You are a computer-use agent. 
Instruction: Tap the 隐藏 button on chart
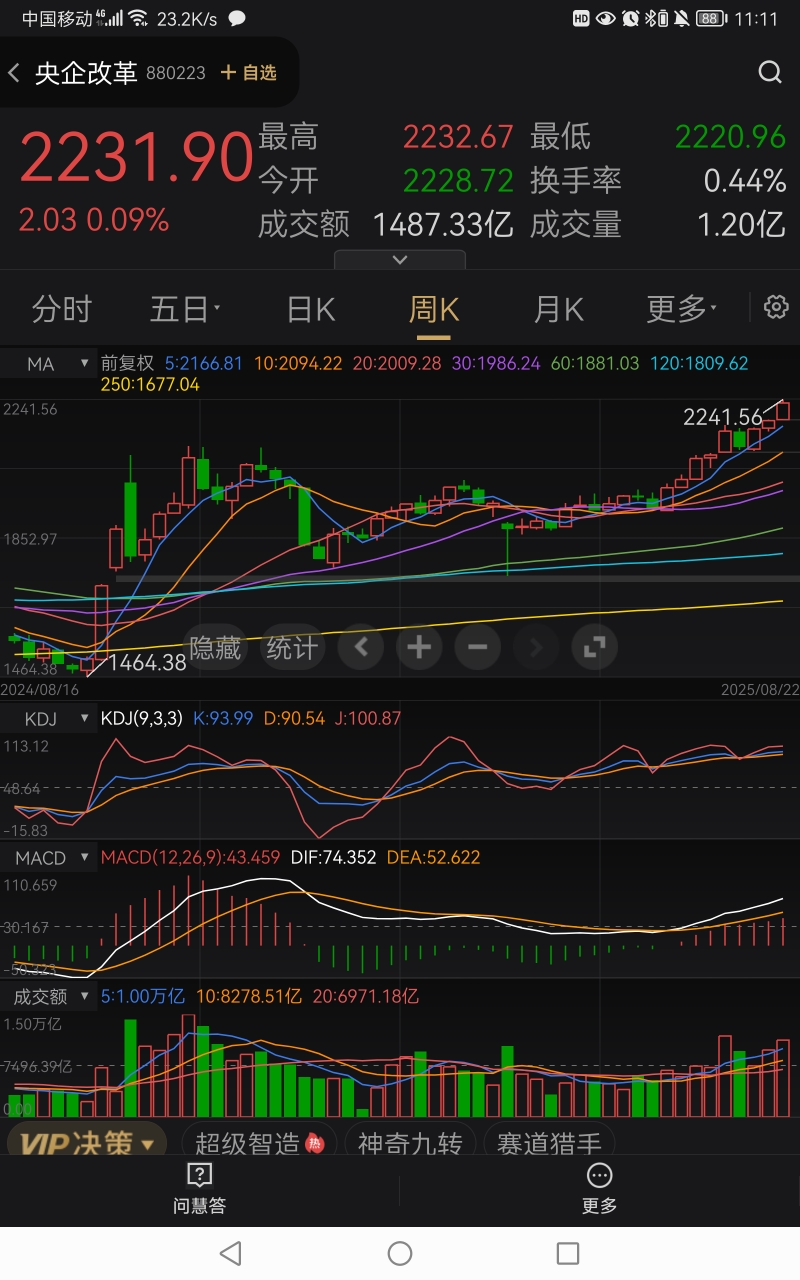click(x=215, y=648)
